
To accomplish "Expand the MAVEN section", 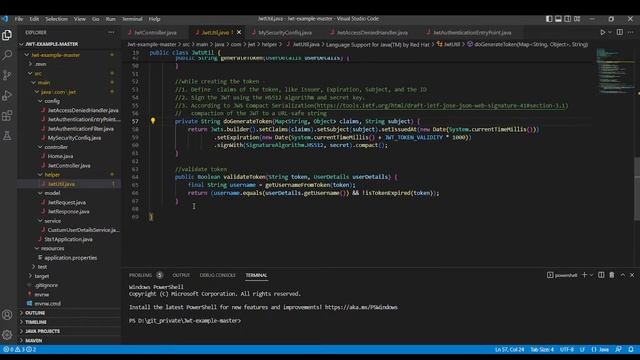I will coord(33,340).
